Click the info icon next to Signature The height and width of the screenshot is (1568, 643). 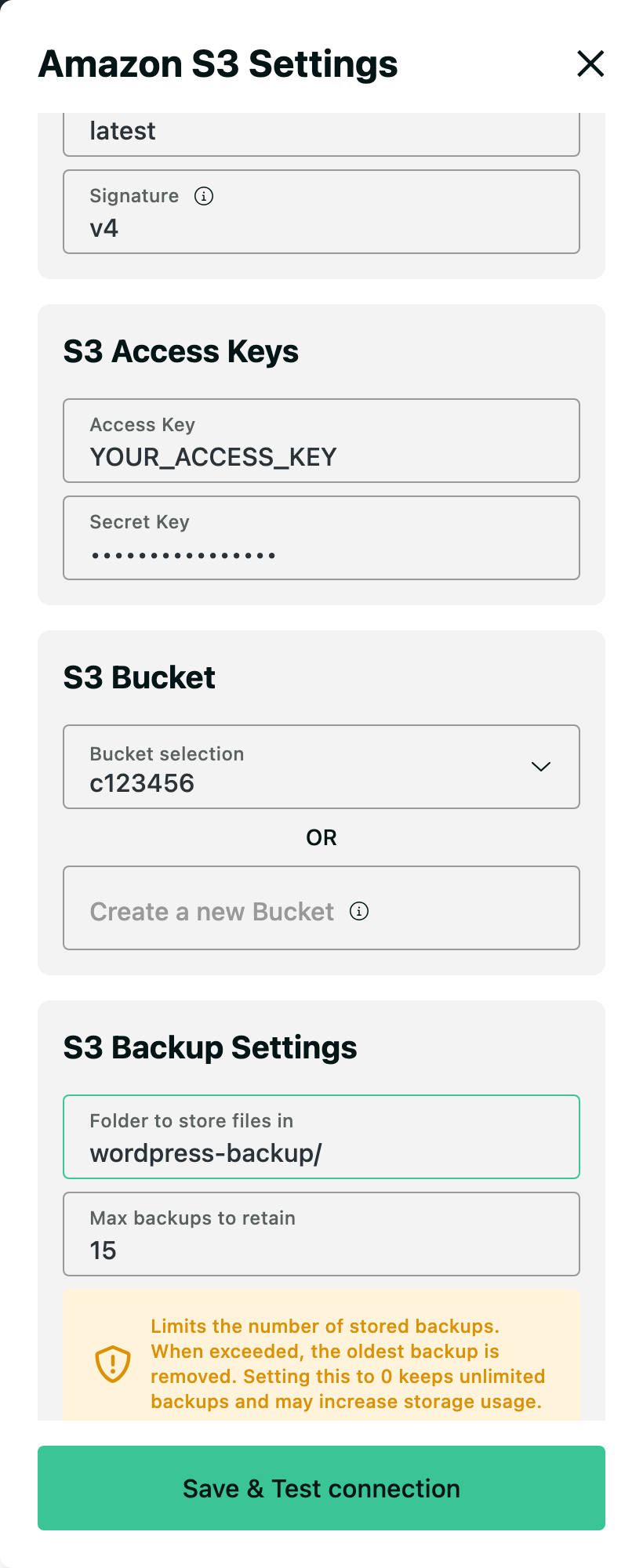point(204,196)
